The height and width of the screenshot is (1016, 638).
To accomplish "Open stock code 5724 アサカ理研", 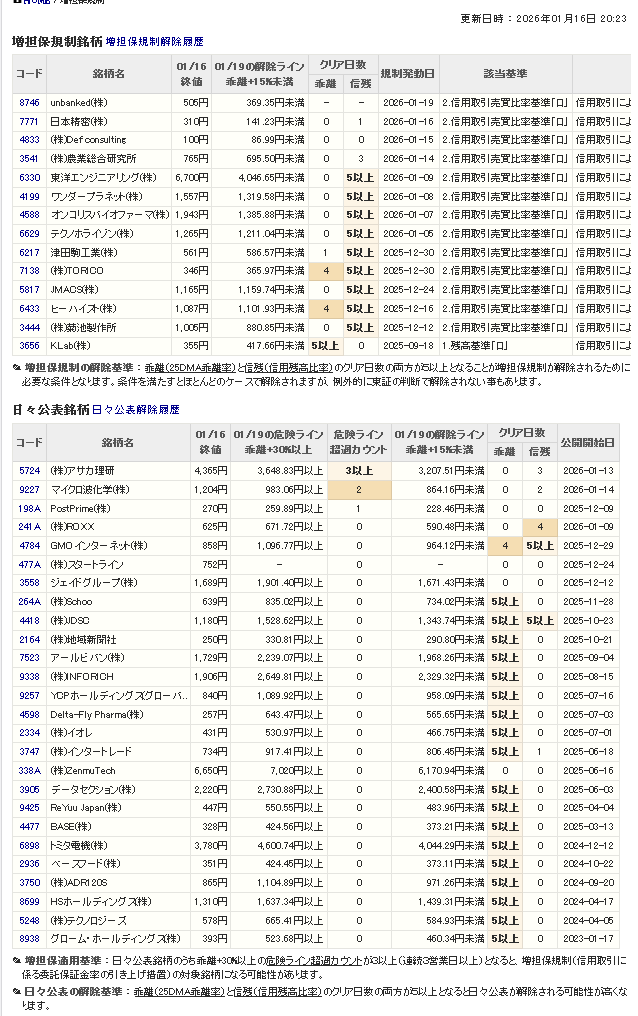I will pyautogui.click(x=29, y=470).
